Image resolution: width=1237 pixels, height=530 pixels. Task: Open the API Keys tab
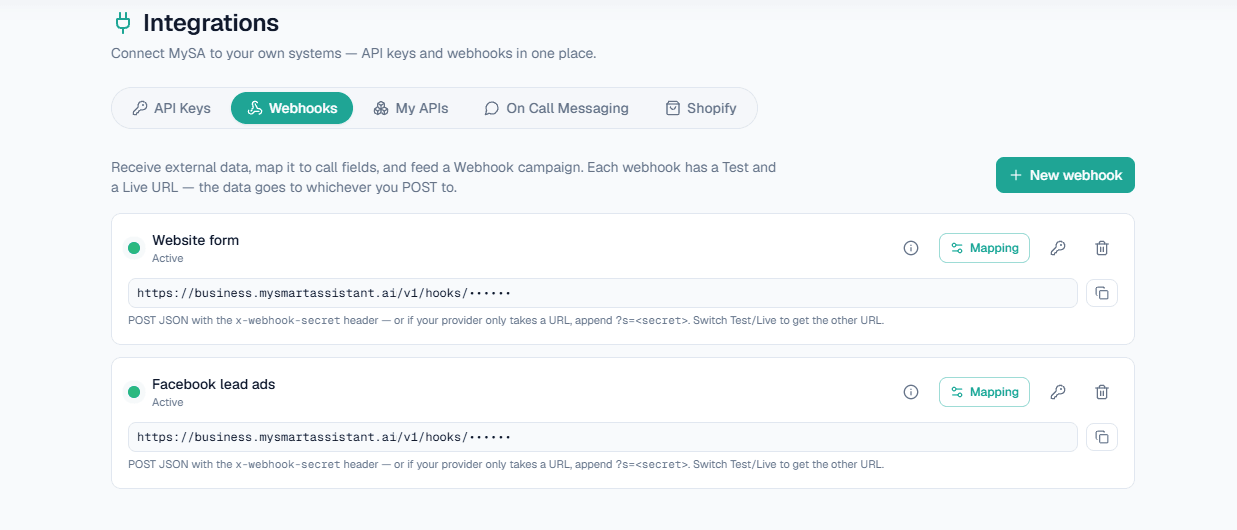[x=171, y=108]
